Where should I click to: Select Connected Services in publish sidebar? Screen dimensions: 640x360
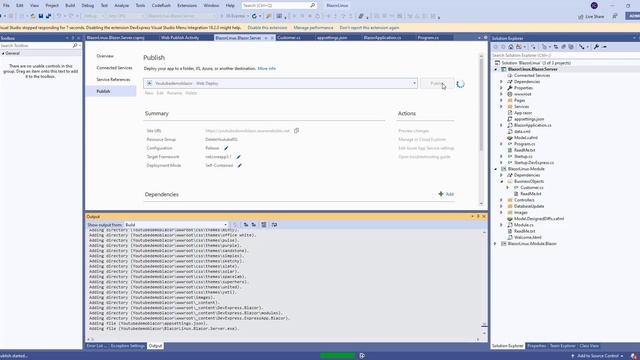pos(114,68)
